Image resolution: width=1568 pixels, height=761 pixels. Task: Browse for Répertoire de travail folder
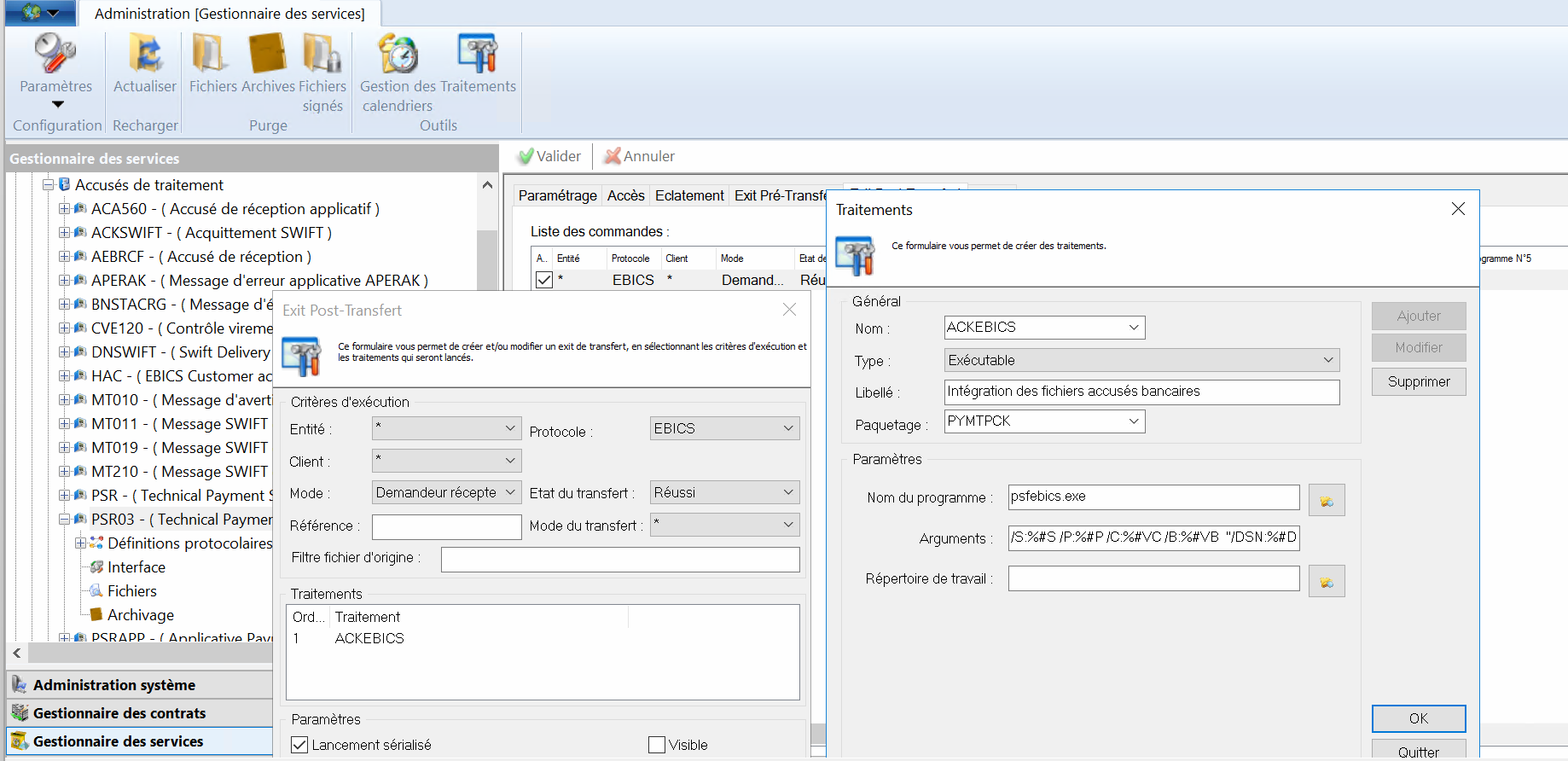click(1326, 582)
